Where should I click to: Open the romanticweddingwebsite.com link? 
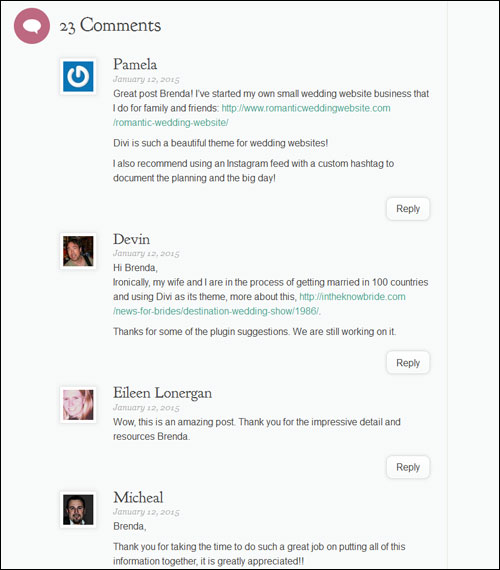pos(306,108)
